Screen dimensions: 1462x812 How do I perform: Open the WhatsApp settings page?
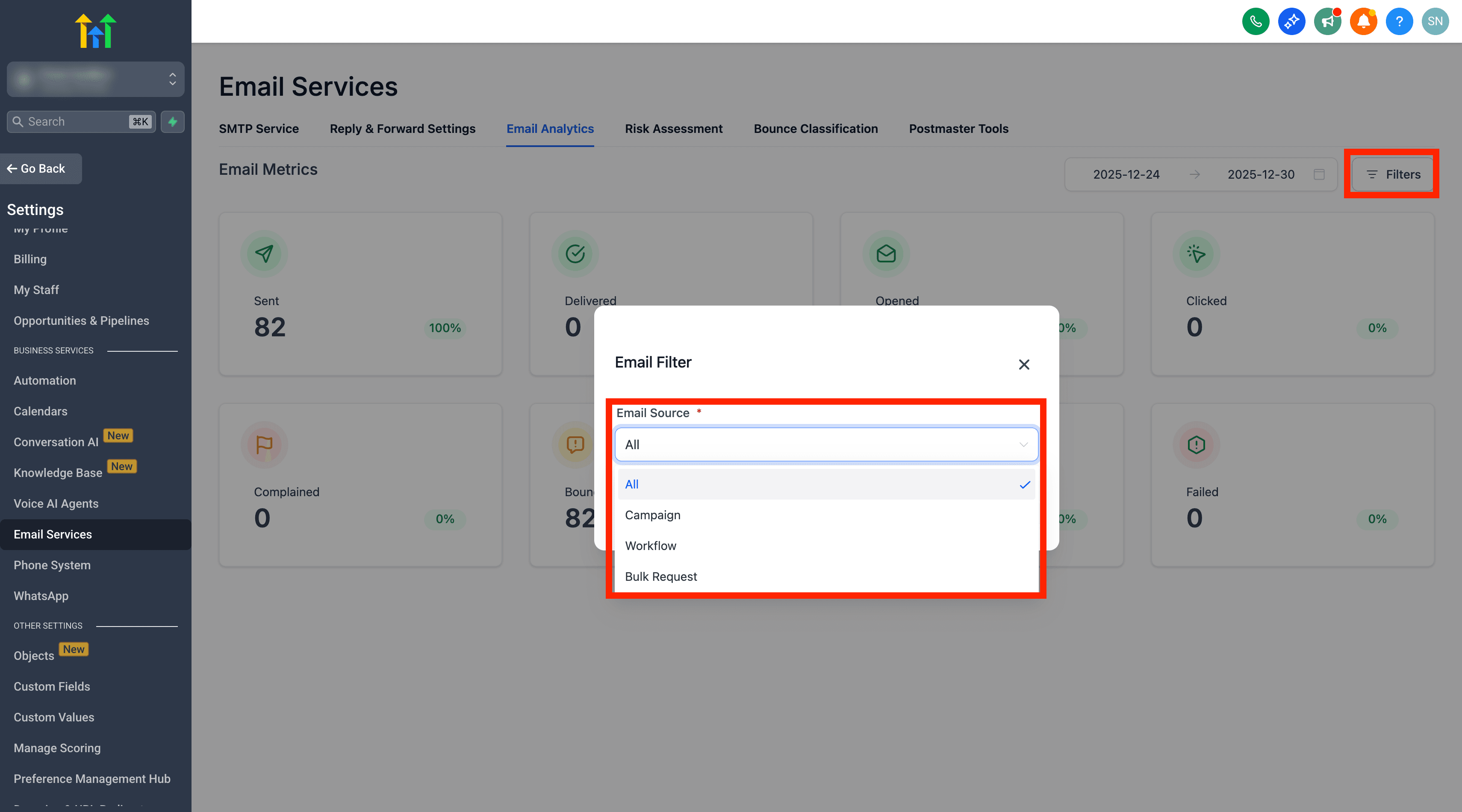pos(41,596)
